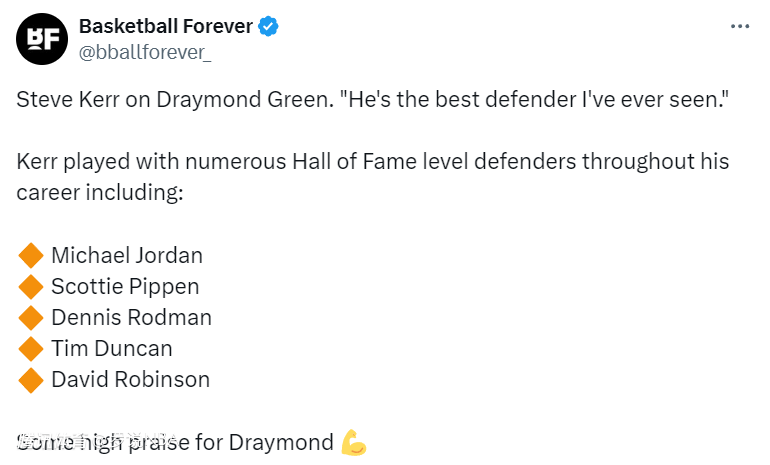770x465 pixels.
Task: Click the "praise for Draymond" closing line
Action: pos(250,442)
